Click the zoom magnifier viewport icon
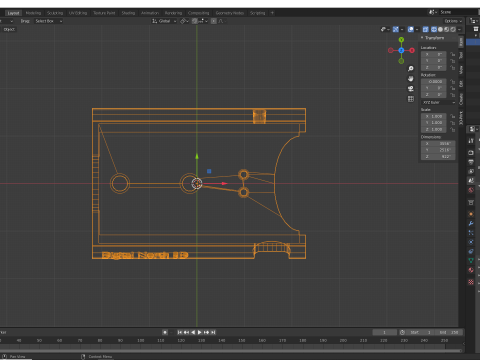Viewport: 480px width, 360px height. [x=411, y=69]
